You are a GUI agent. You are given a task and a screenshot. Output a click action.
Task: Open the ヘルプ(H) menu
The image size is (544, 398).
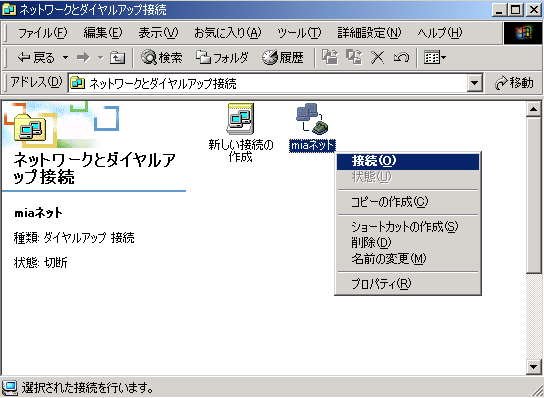(x=440, y=33)
